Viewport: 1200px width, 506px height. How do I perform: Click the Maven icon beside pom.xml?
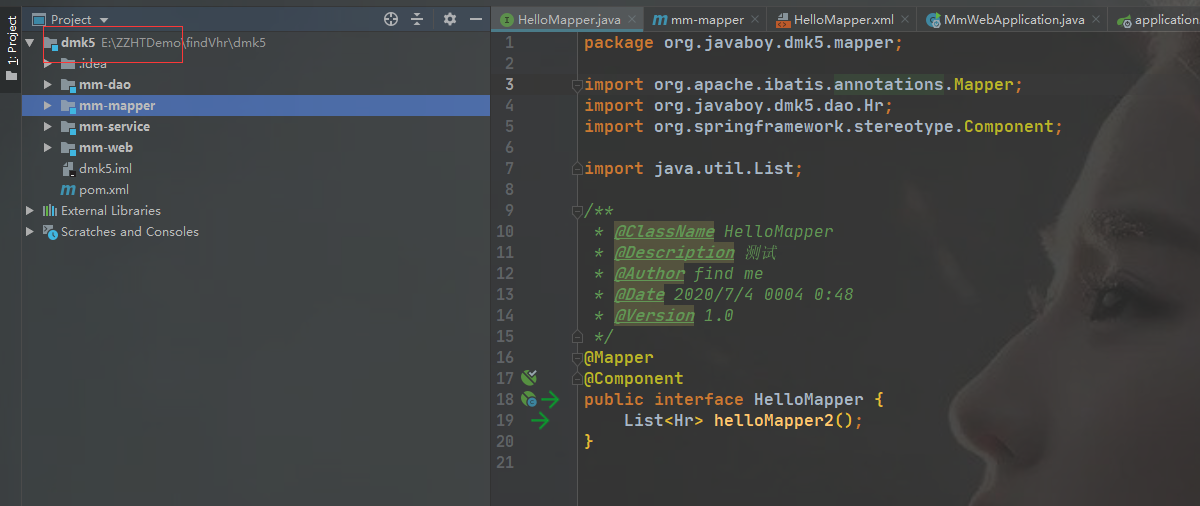pyautogui.click(x=68, y=190)
